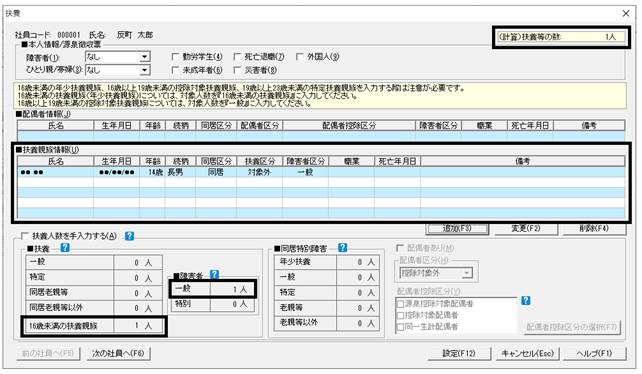Click 扶養区分 column header in dependents table
642x374 pixels.
click(259, 161)
